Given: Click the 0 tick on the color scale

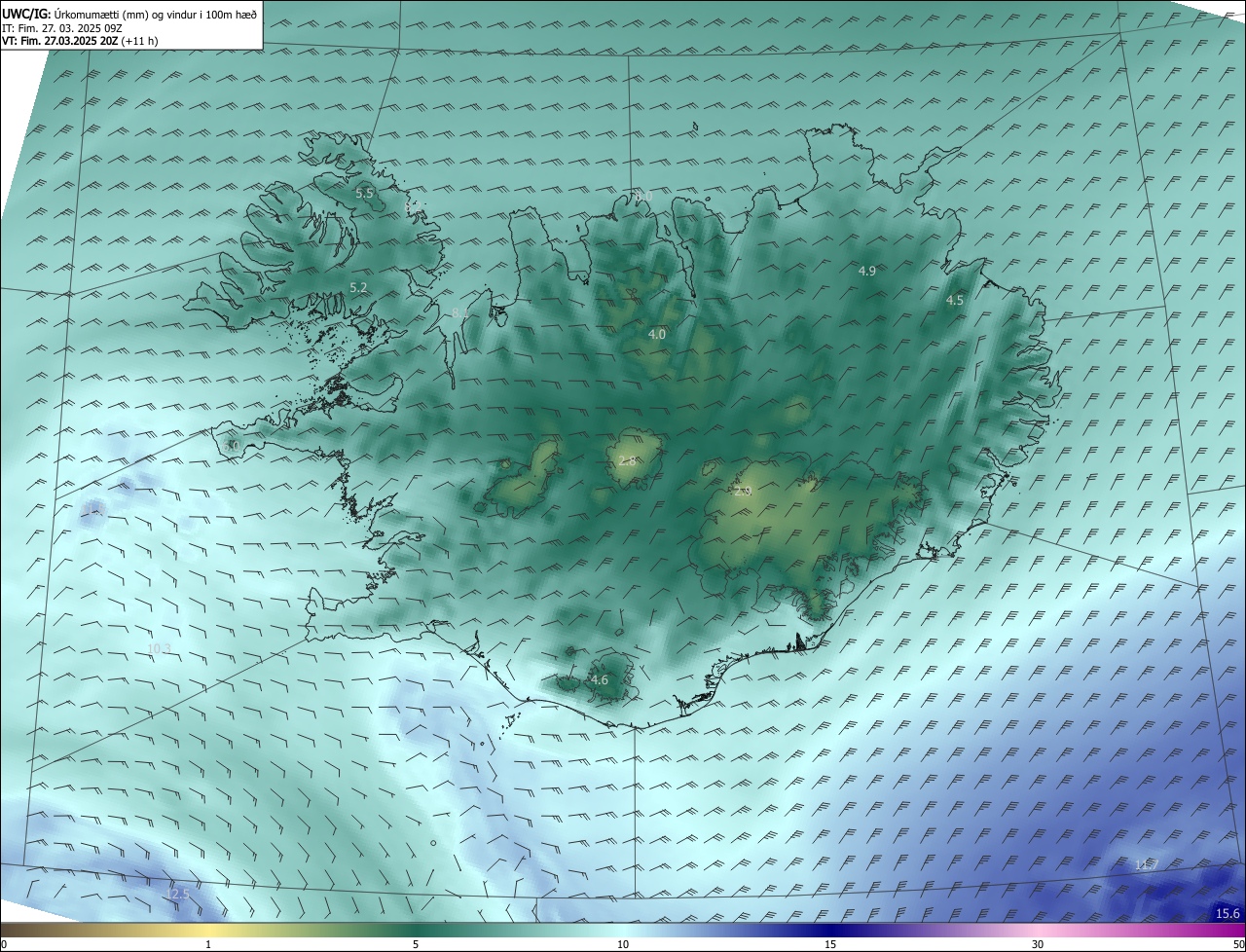Looking at the screenshot, I should (3, 944).
